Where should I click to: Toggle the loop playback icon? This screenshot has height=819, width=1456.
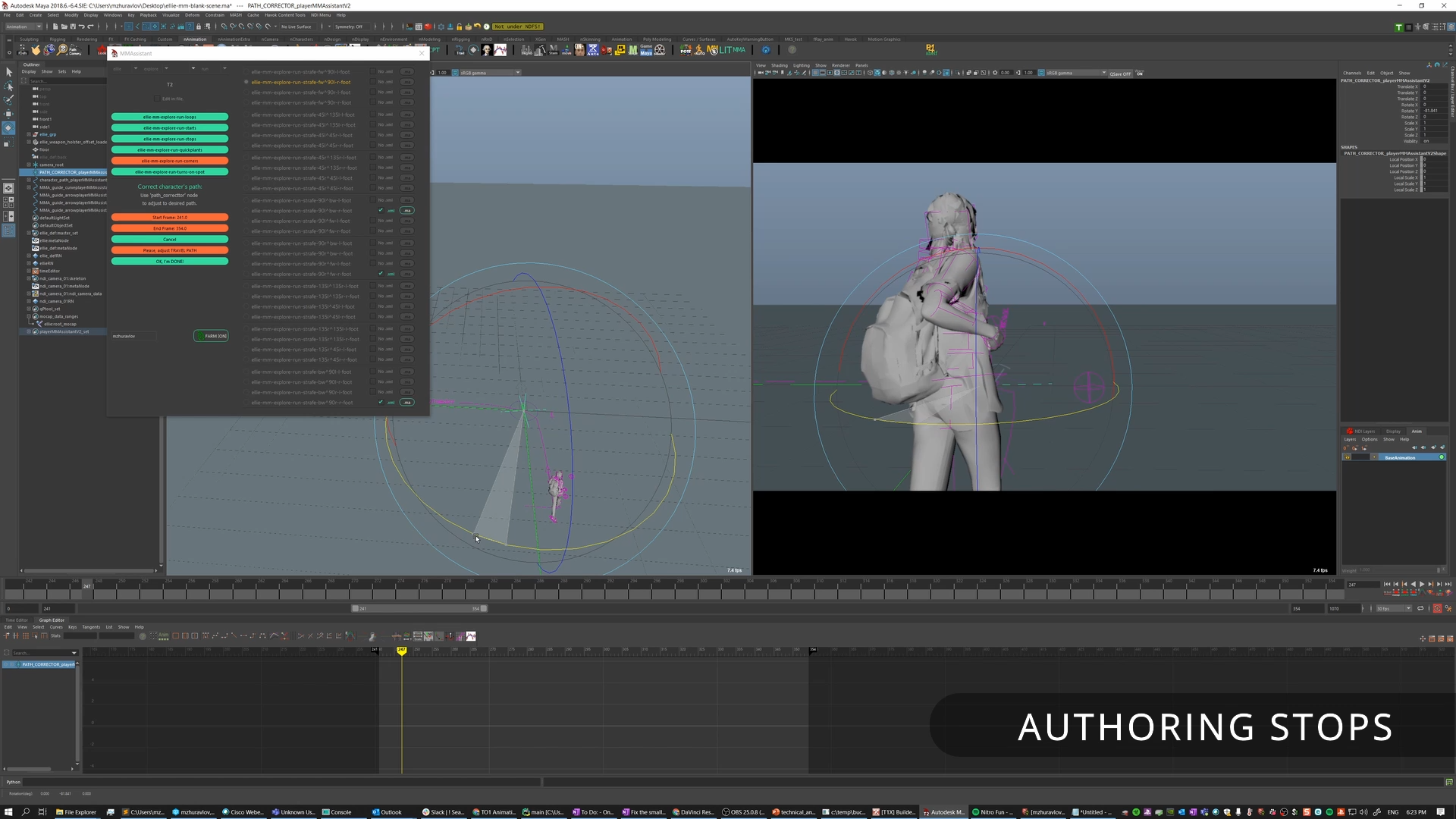(1420, 608)
